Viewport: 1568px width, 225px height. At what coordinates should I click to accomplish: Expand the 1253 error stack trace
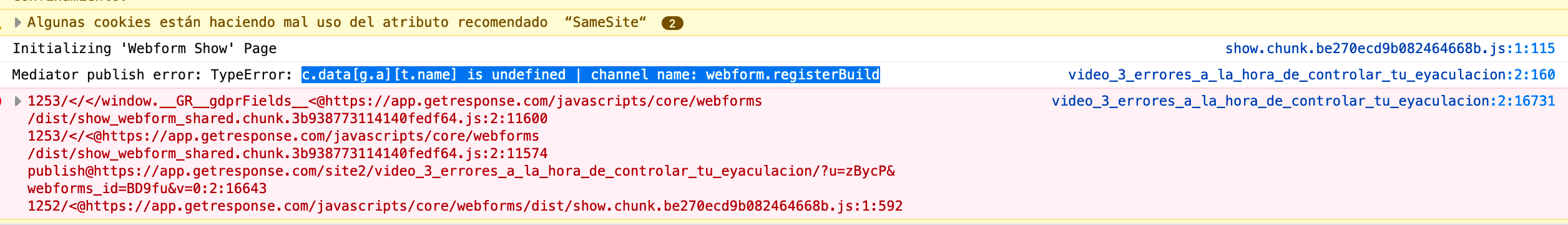coord(18,101)
